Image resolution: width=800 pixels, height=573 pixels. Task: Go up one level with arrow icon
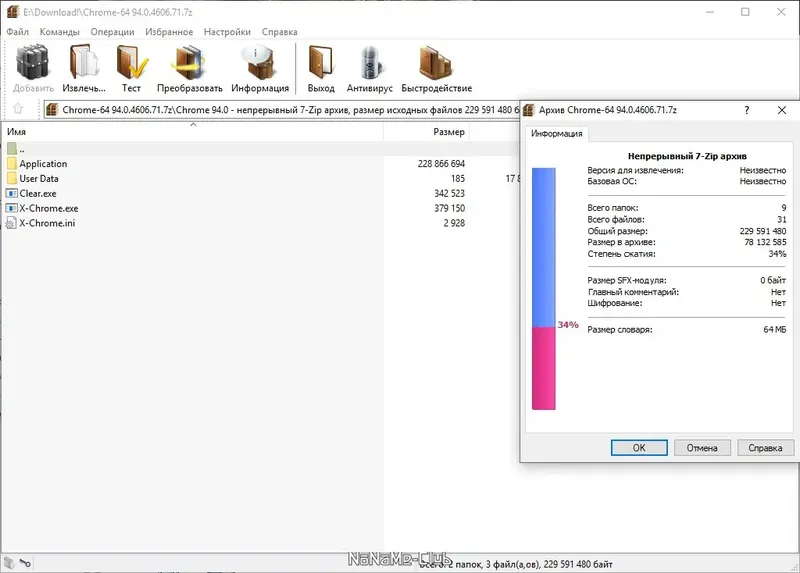18,109
